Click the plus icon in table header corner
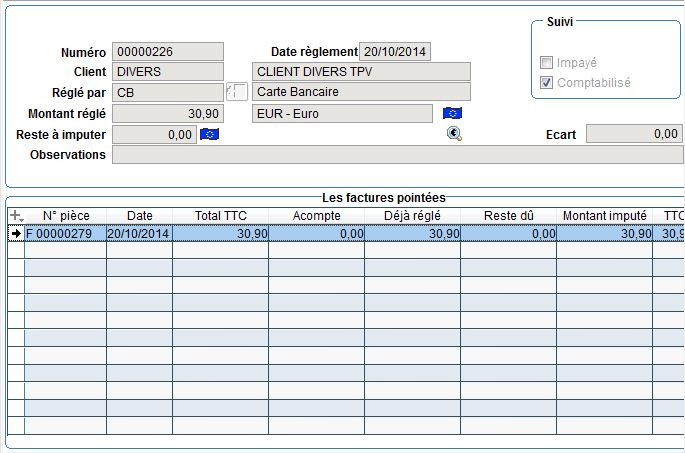This screenshot has height=453, width=685. [x=14, y=215]
